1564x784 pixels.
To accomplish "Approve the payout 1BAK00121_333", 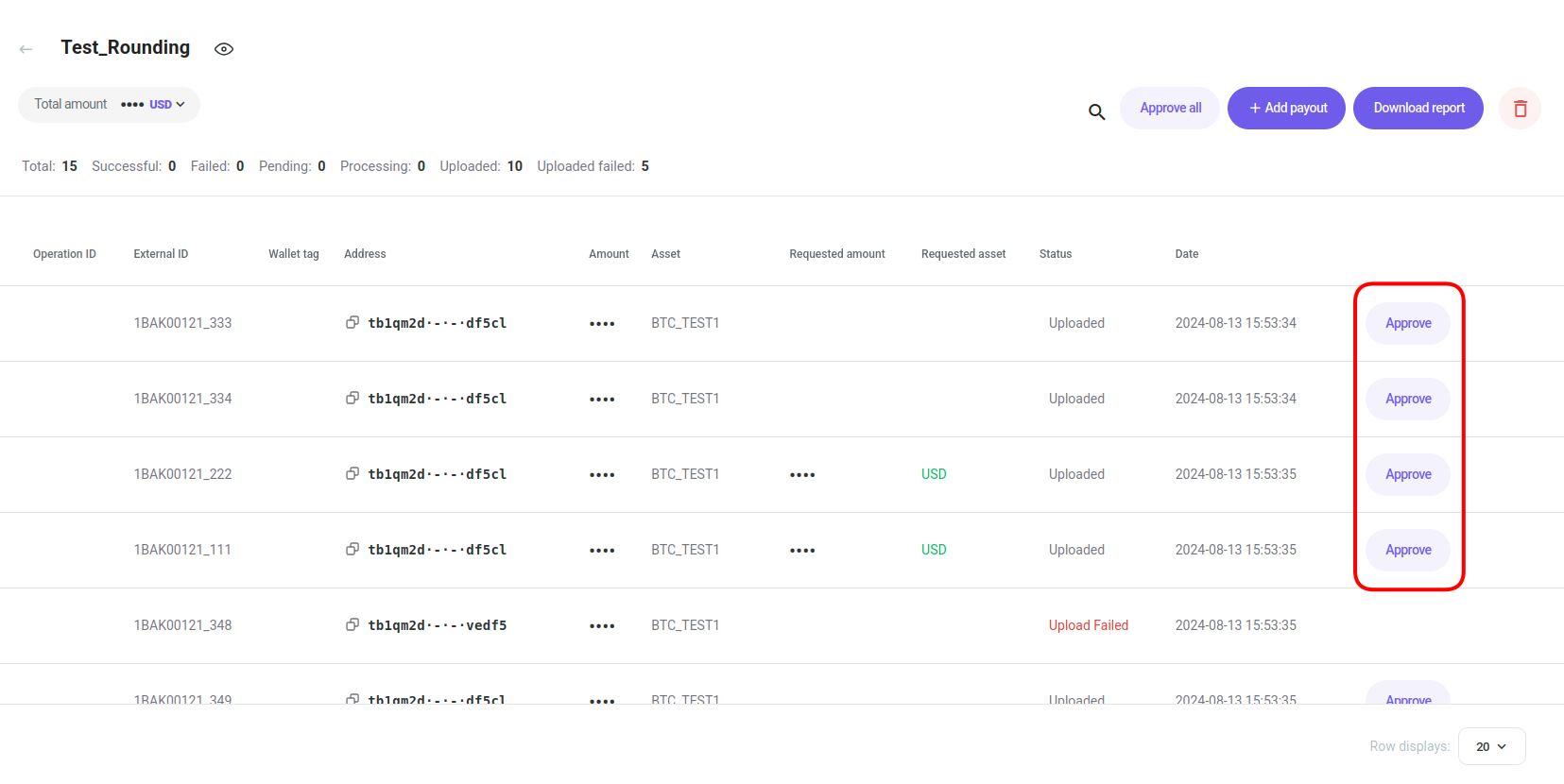I will (1407, 323).
